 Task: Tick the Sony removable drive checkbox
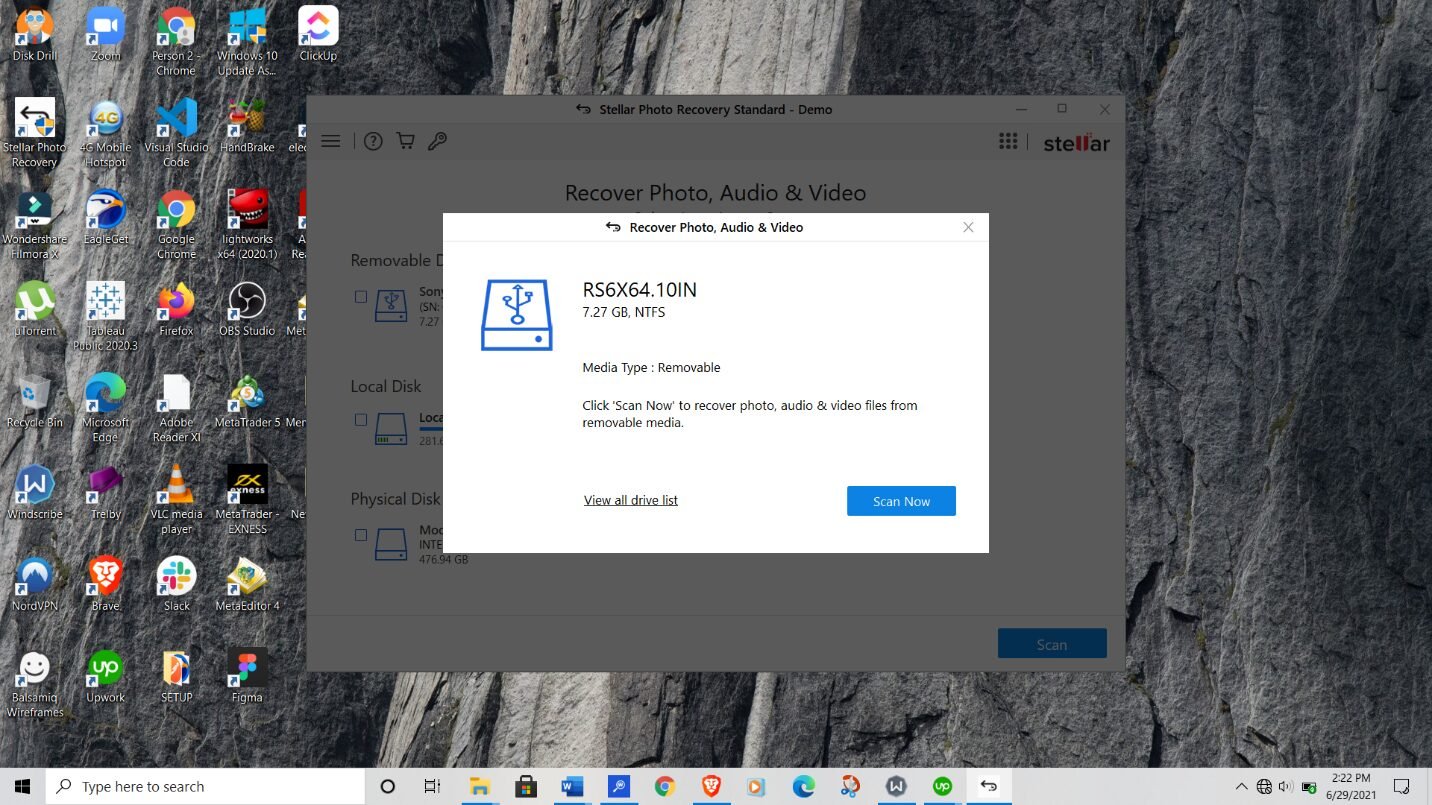click(361, 297)
